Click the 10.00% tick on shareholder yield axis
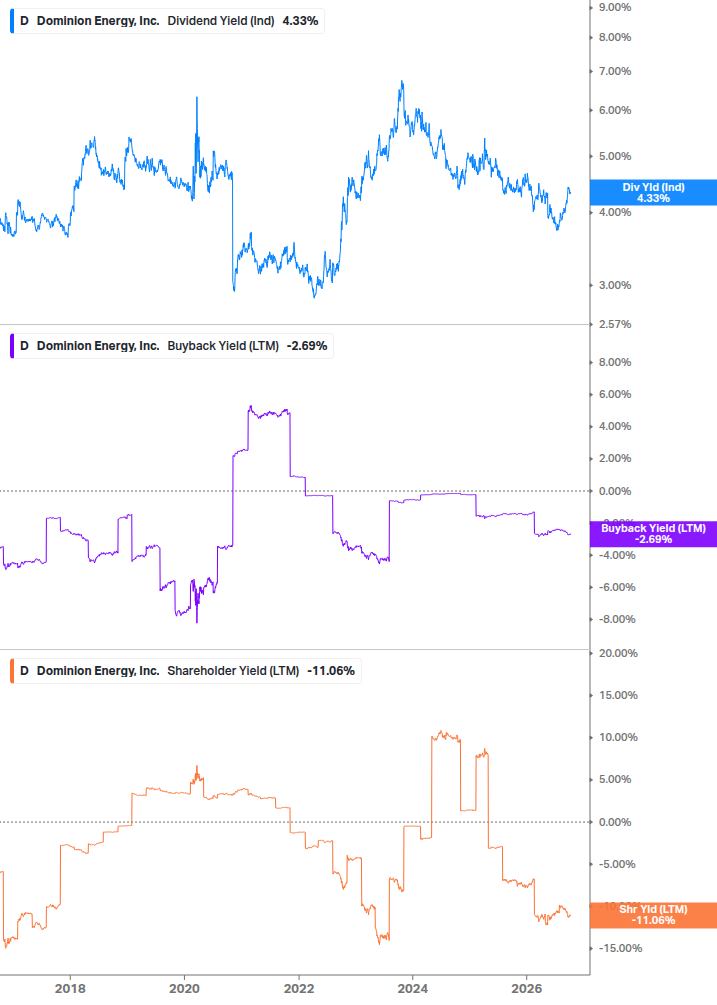This screenshot has width=717, height=1005. (x=618, y=737)
